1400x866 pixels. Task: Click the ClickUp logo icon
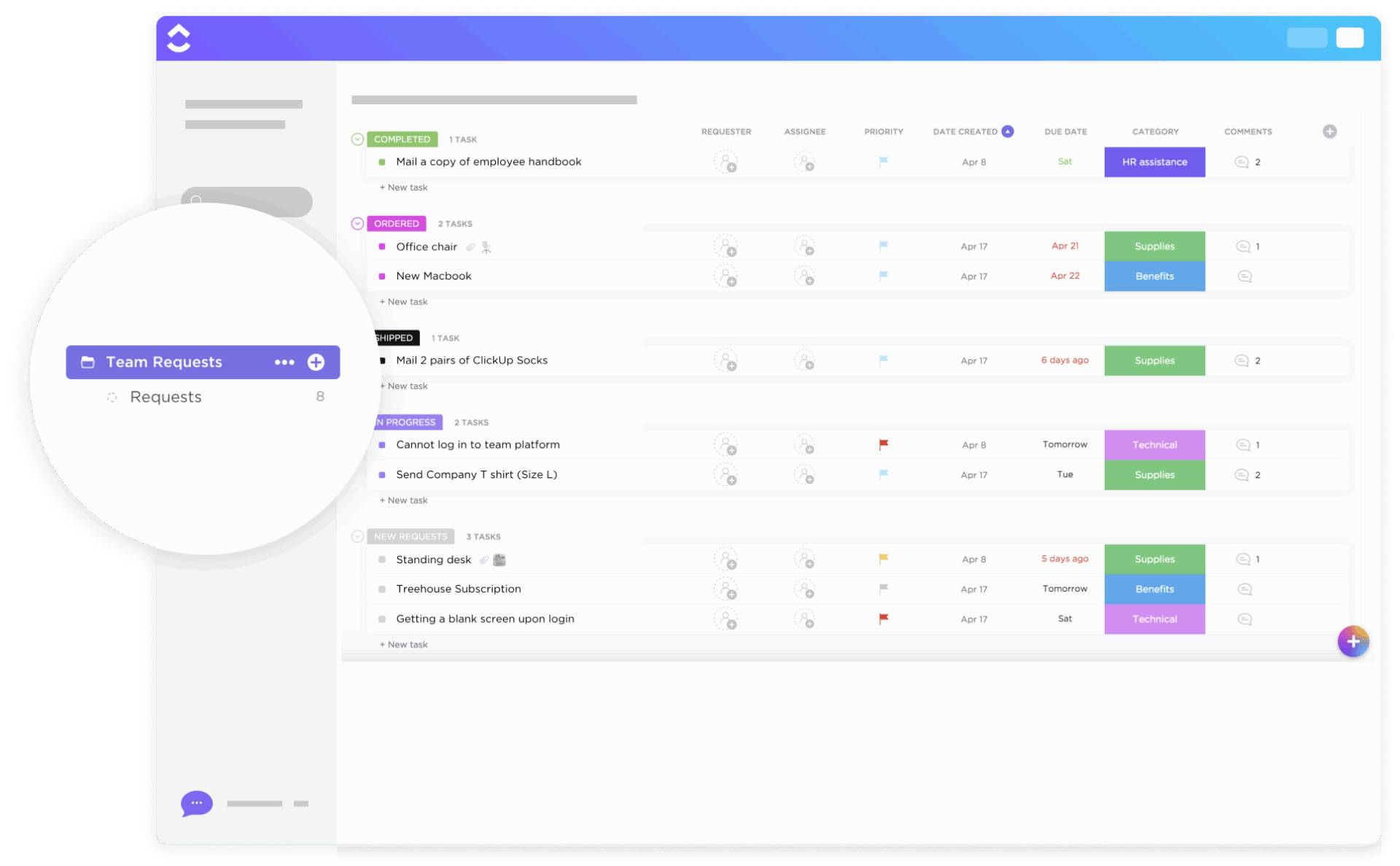(x=179, y=38)
